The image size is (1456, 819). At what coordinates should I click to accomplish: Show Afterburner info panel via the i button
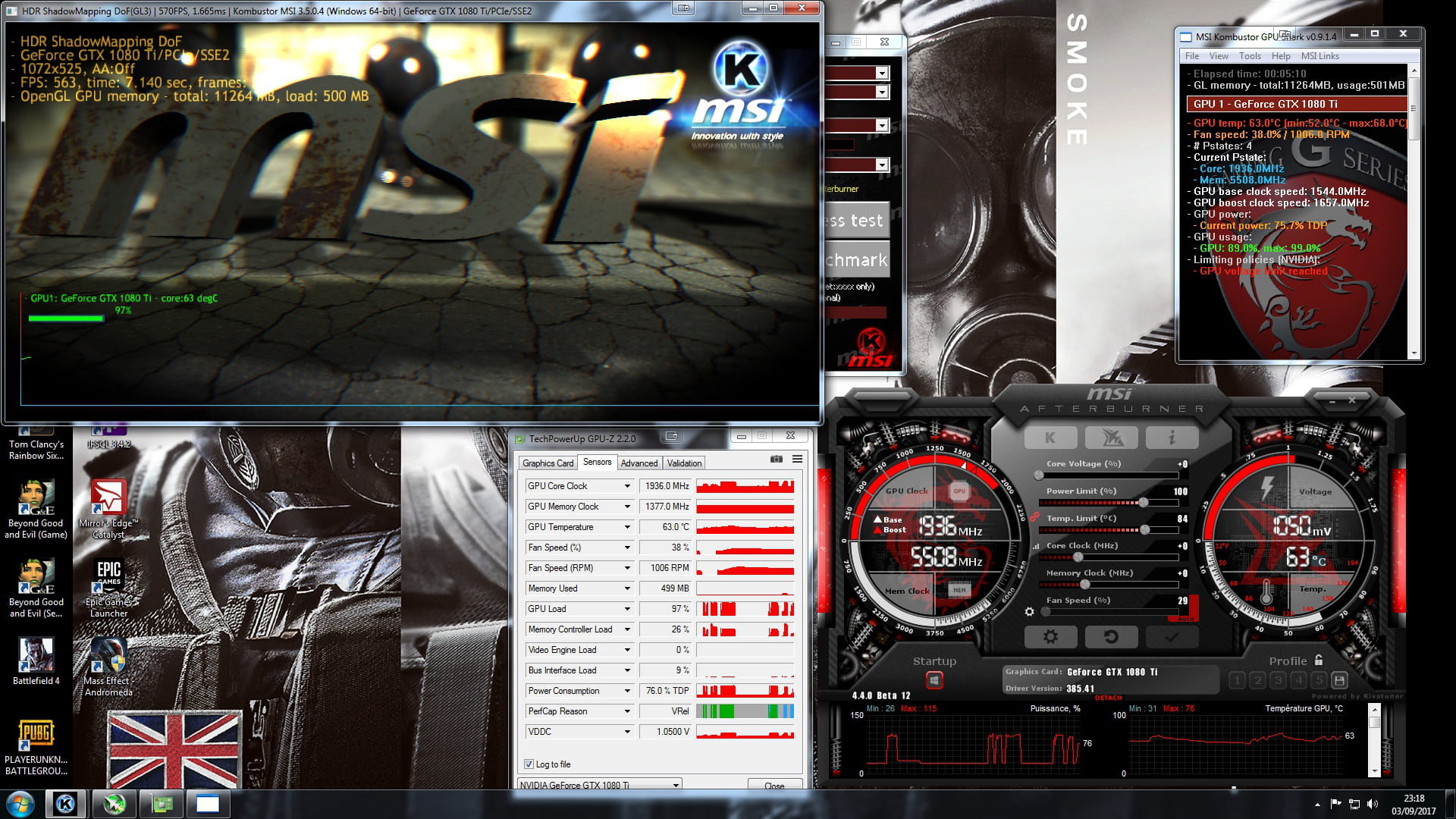click(x=1172, y=438)
